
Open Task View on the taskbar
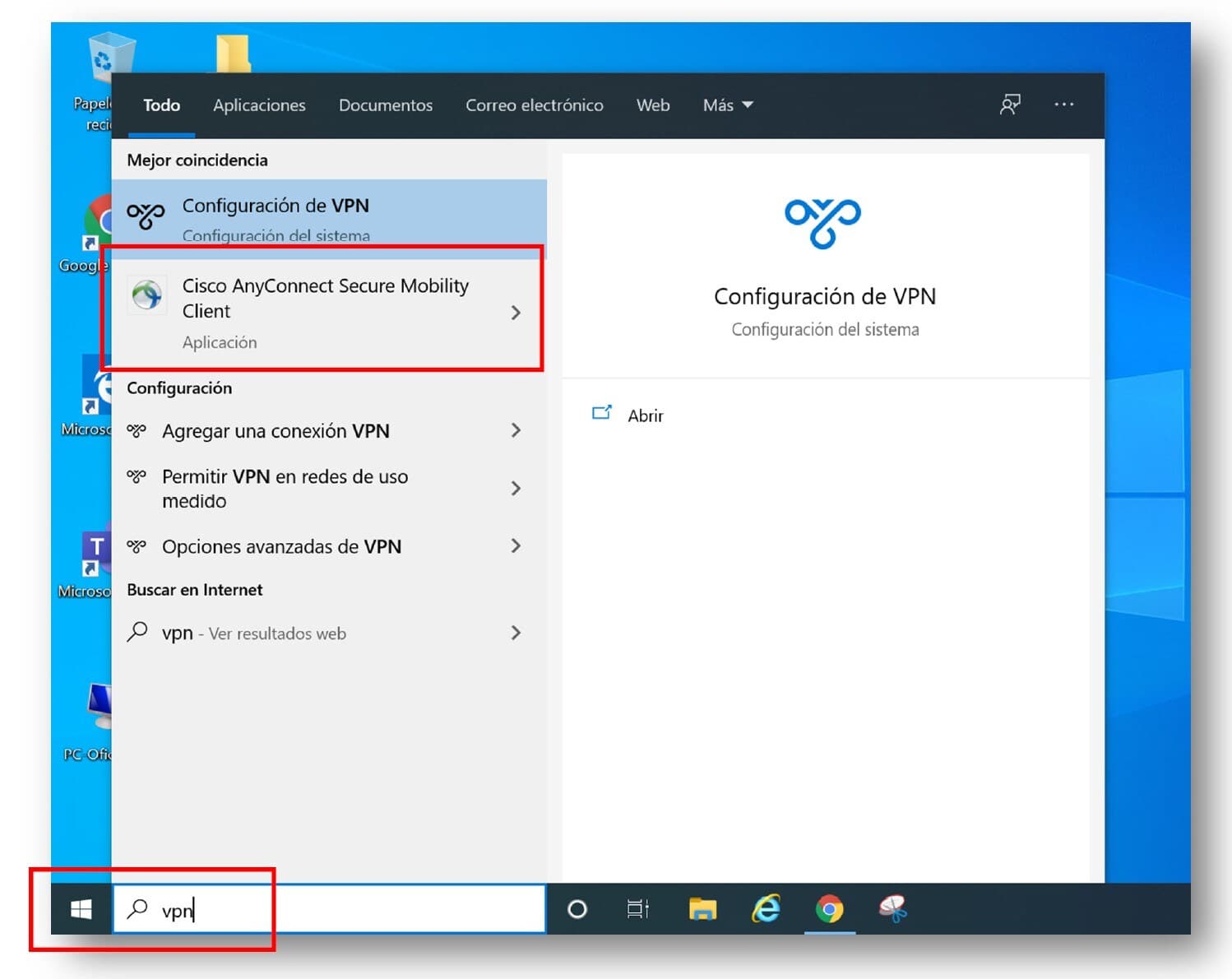pyautogui.click(x=637, y=909)
